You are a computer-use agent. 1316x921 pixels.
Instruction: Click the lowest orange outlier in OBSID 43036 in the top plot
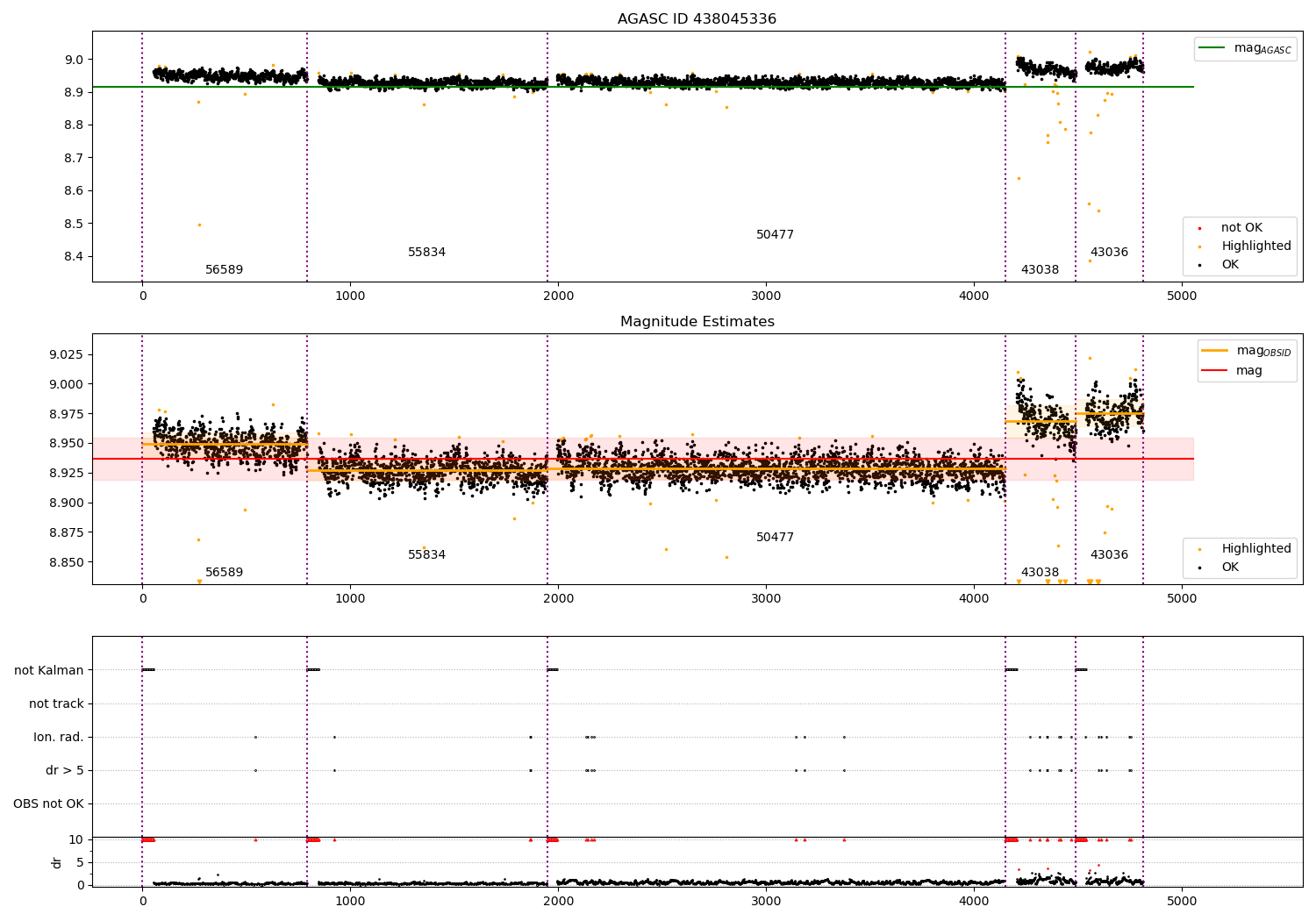click(x=1091, y=261)
